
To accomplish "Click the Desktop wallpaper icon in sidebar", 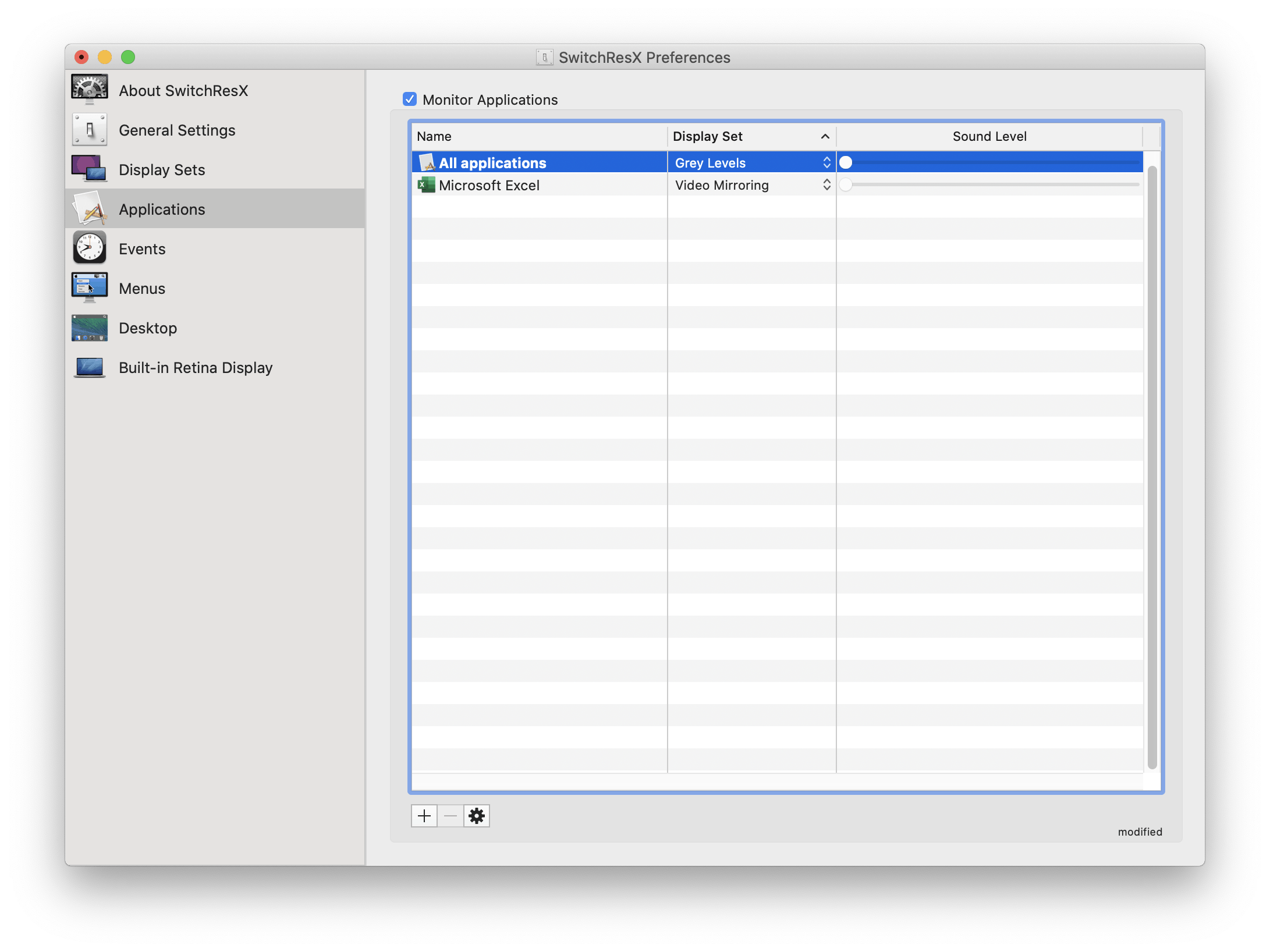I will click(89, 328).
